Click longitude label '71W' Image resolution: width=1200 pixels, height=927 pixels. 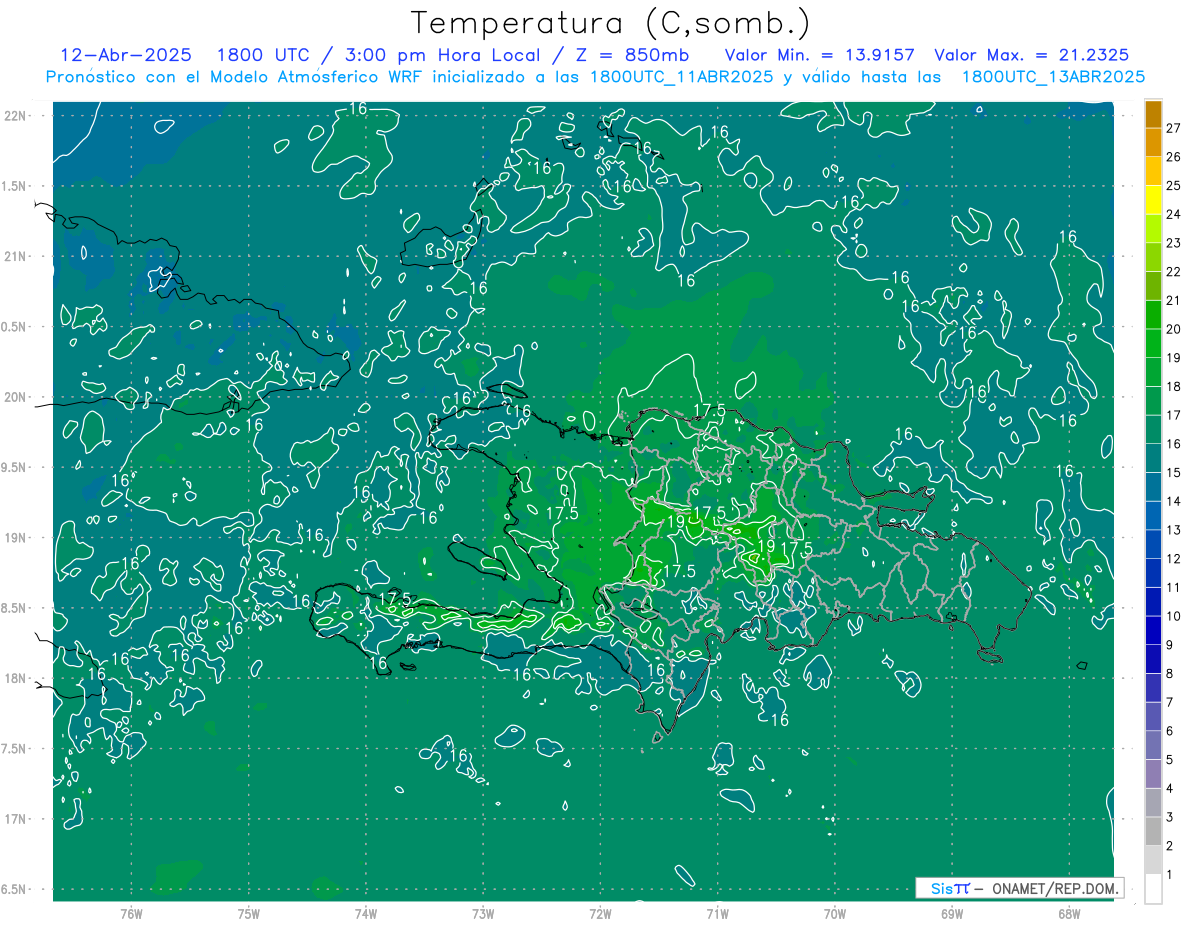[717, 914]
